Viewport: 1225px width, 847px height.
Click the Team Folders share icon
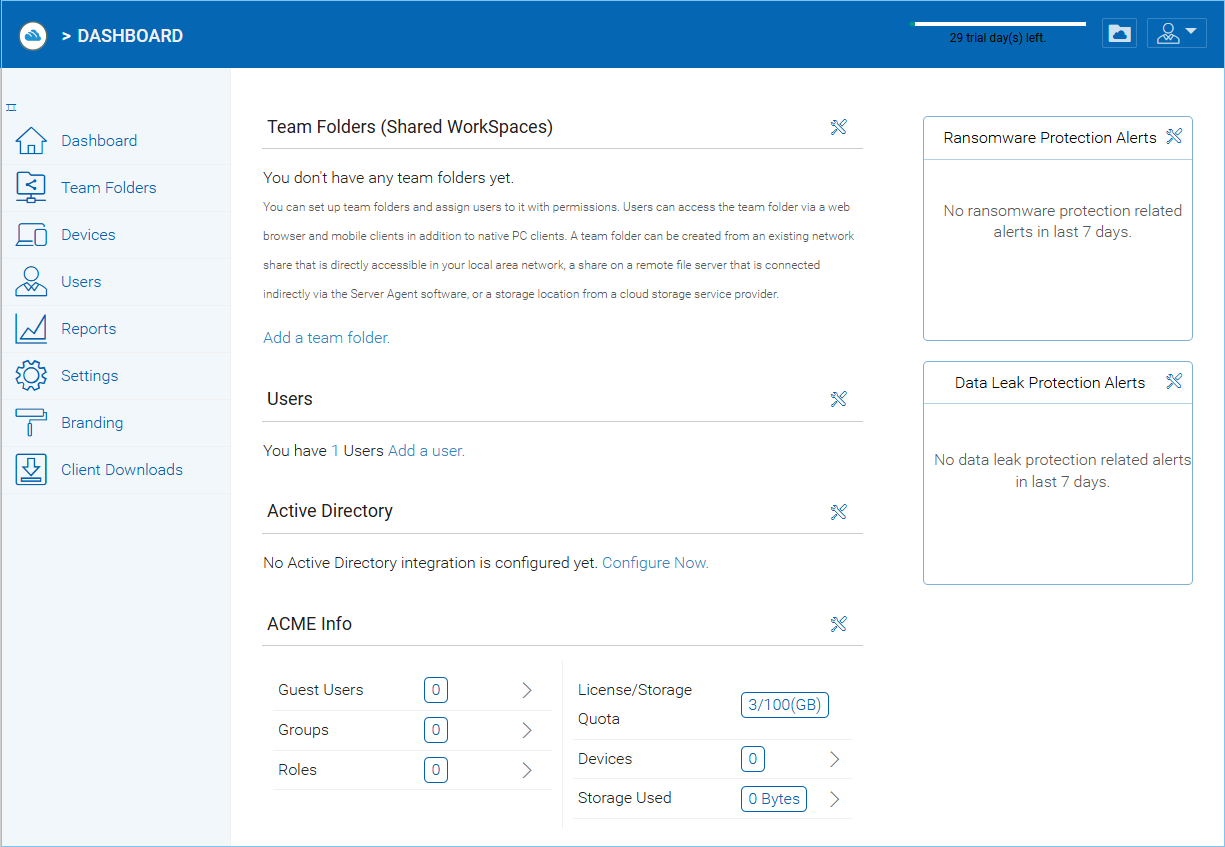[31, 188]
